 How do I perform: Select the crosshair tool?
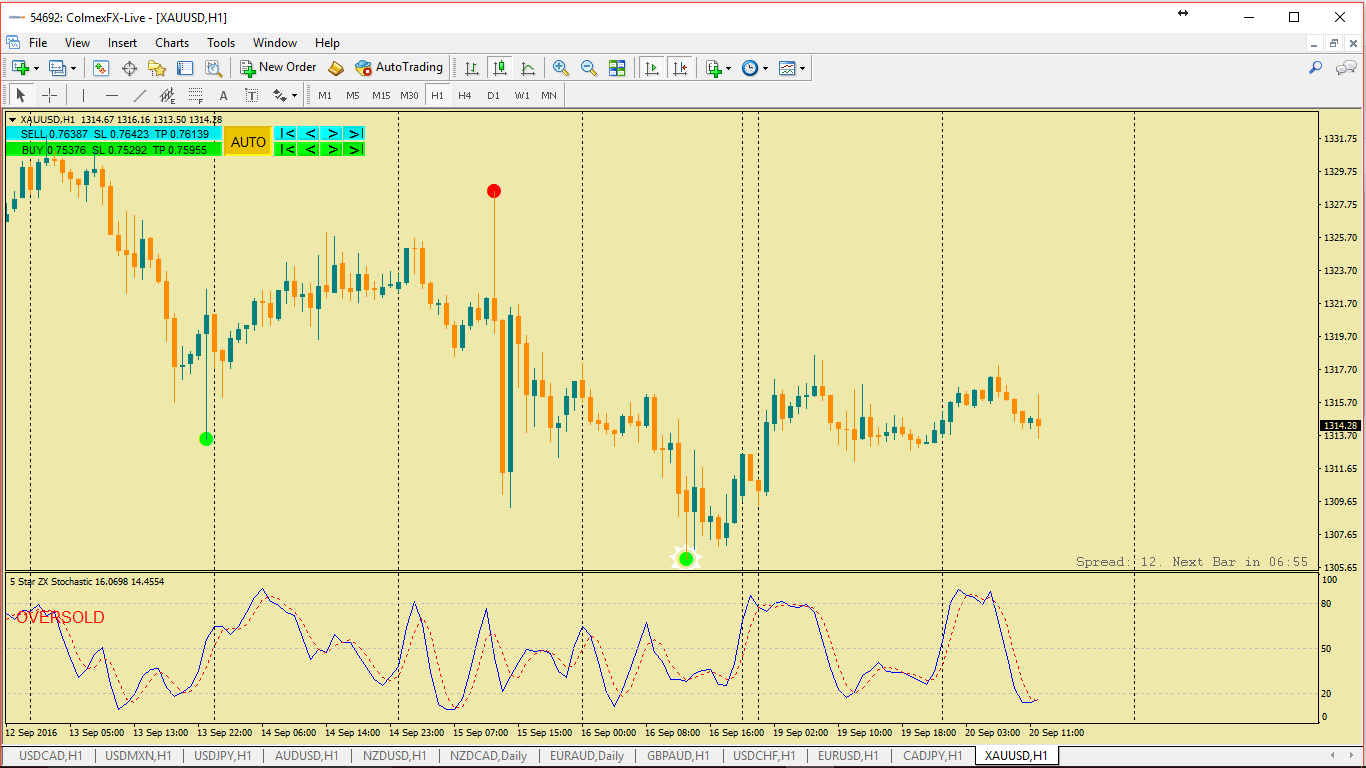[x=49, y=96]
